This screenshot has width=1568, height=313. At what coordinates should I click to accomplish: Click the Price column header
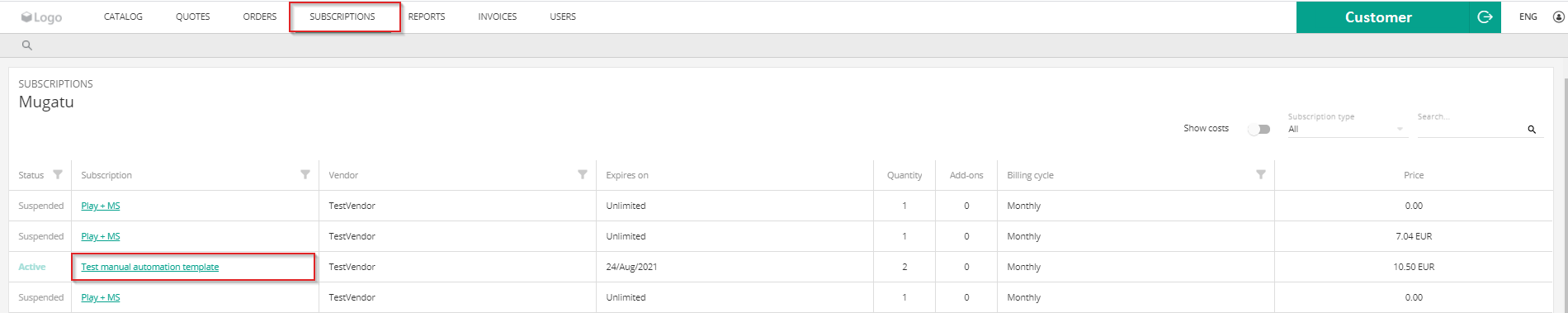tap(1414, 175)
